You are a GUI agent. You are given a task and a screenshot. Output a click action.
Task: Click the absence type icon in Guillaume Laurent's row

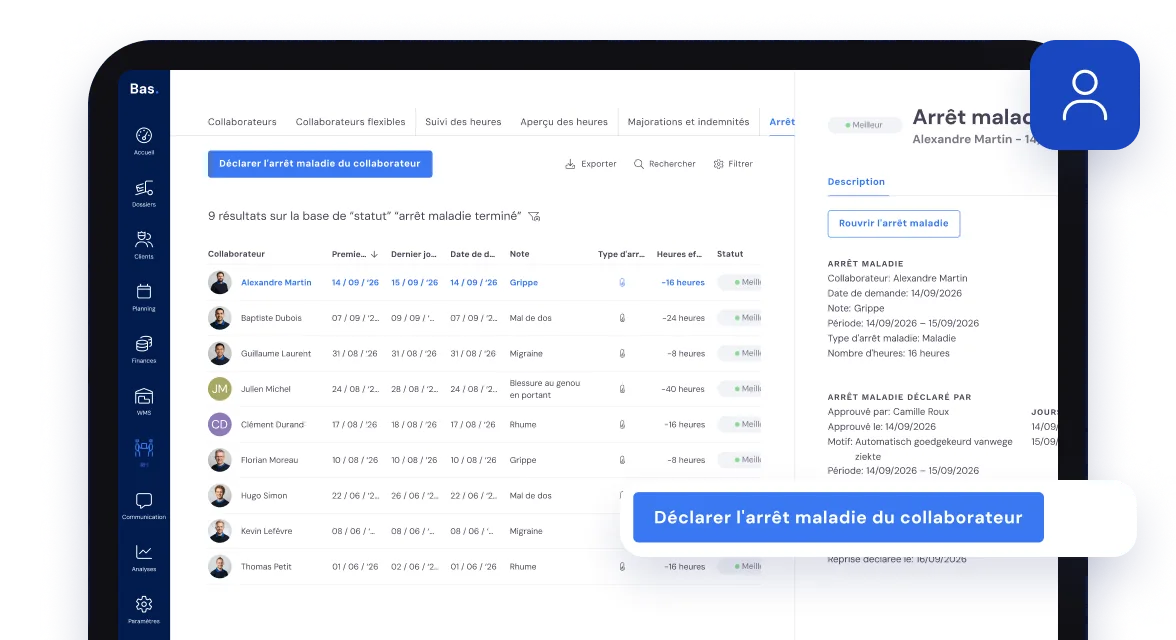click(x=622, y=353)
